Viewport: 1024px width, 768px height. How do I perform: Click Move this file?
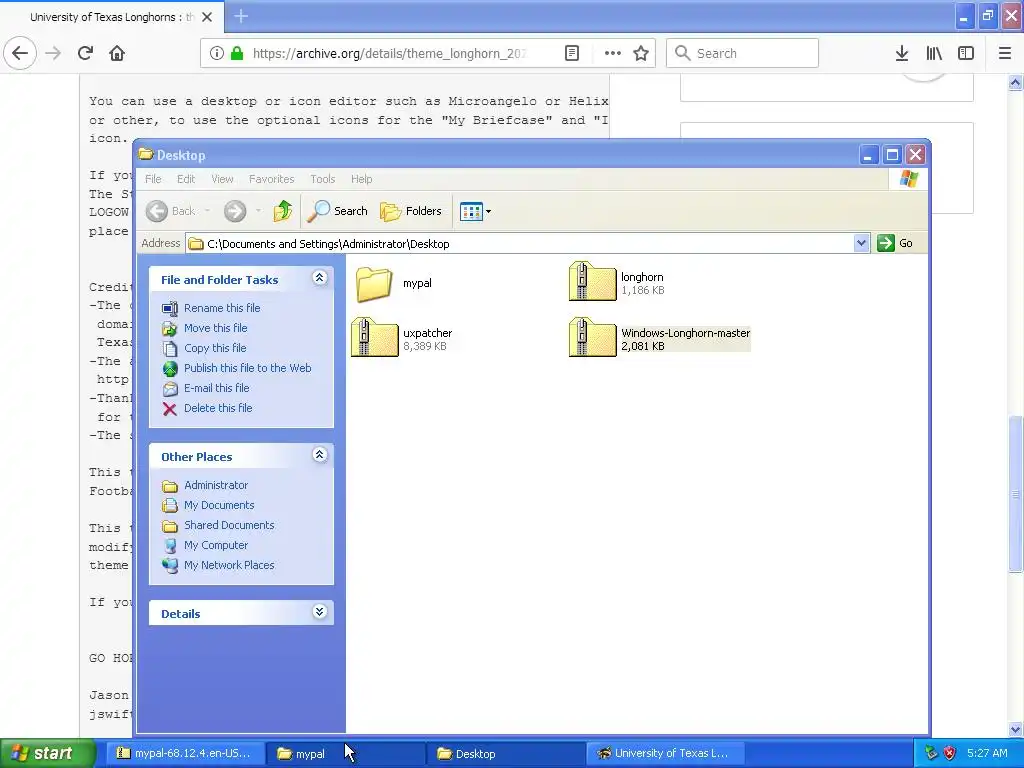(x=216, y=328)
